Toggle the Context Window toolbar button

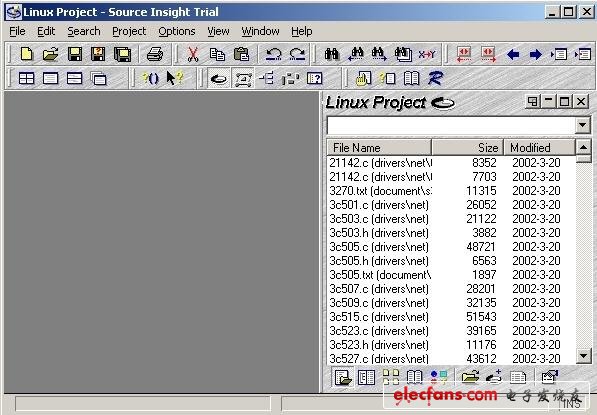(x=243, y=79)
